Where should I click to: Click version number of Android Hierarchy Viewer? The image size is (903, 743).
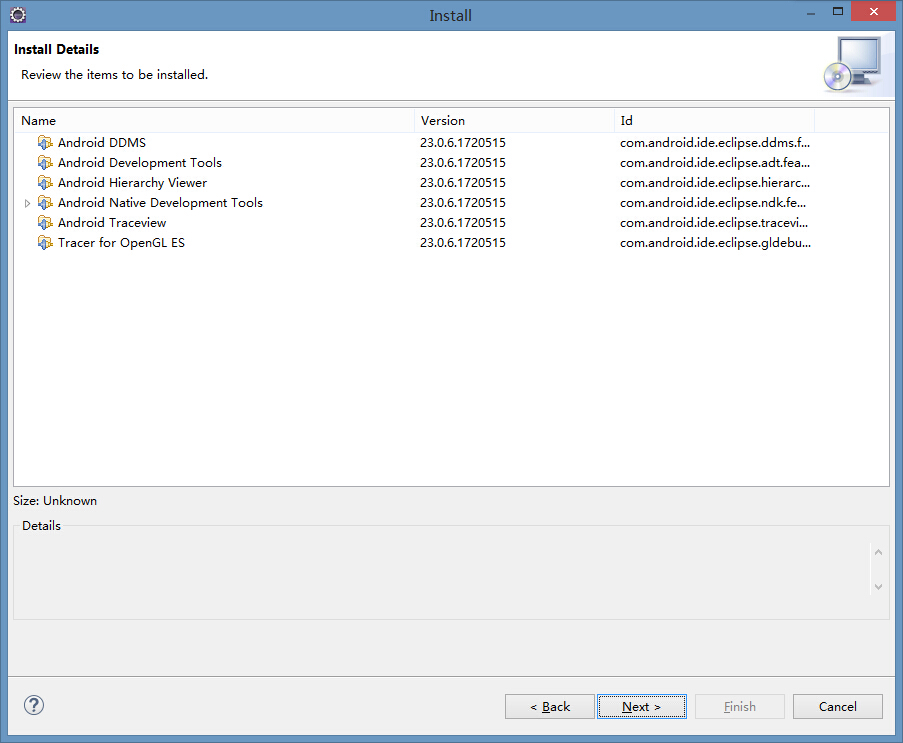[x=462, y=183]
